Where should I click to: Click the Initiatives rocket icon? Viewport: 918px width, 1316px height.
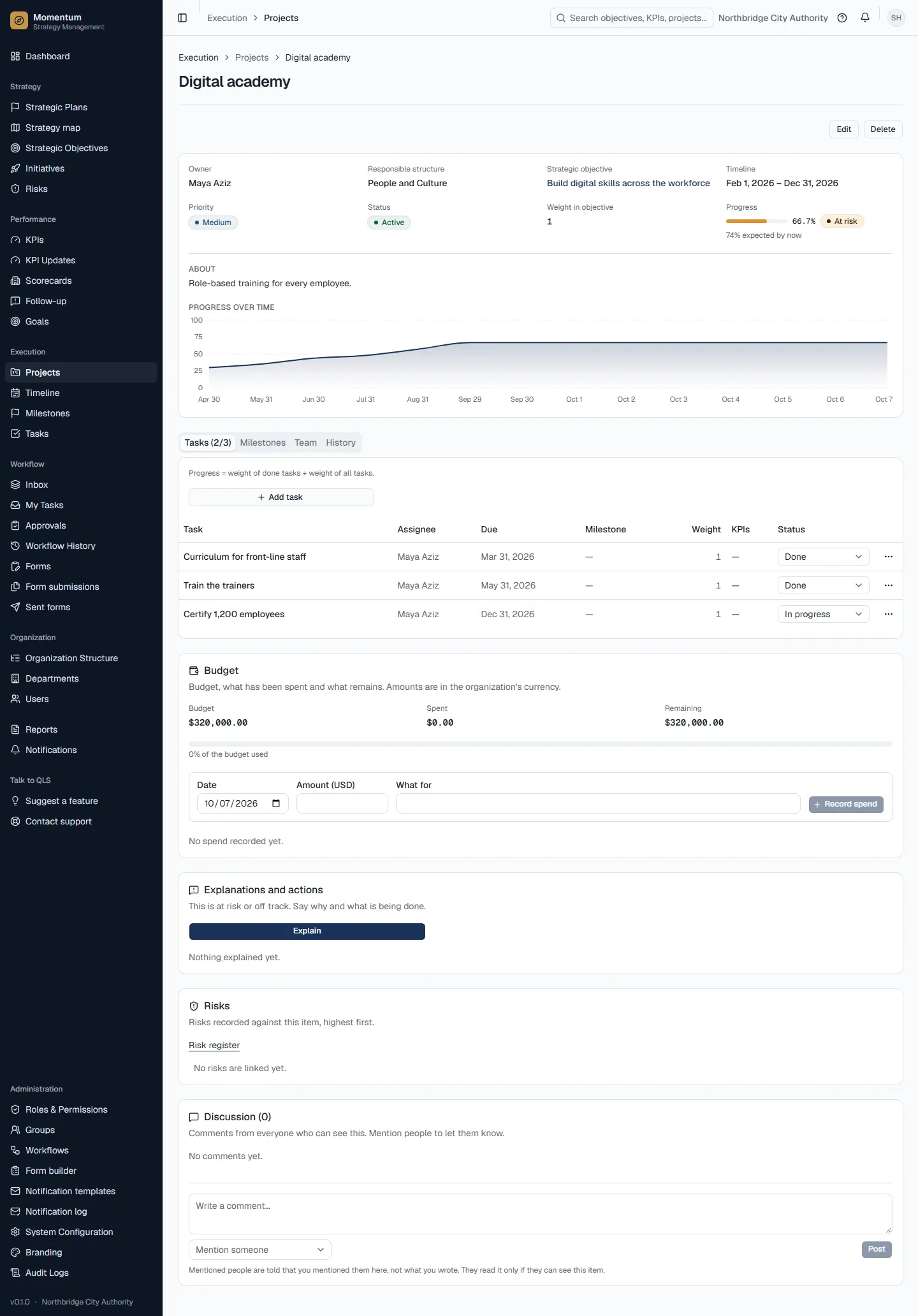click(x=15, y=168)
